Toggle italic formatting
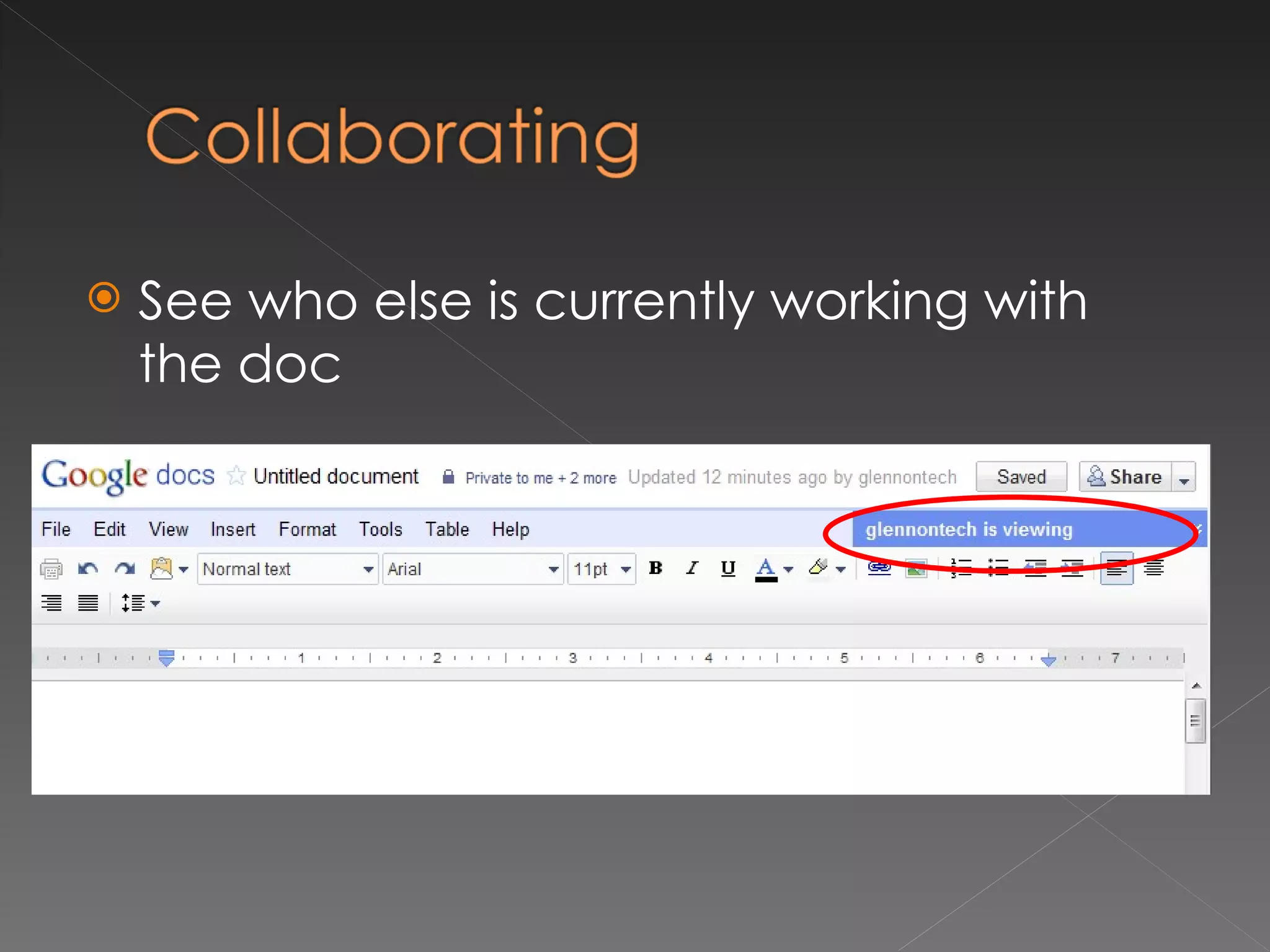The width and height of the screenshot is (1270, 952). (x=692, y=568)
